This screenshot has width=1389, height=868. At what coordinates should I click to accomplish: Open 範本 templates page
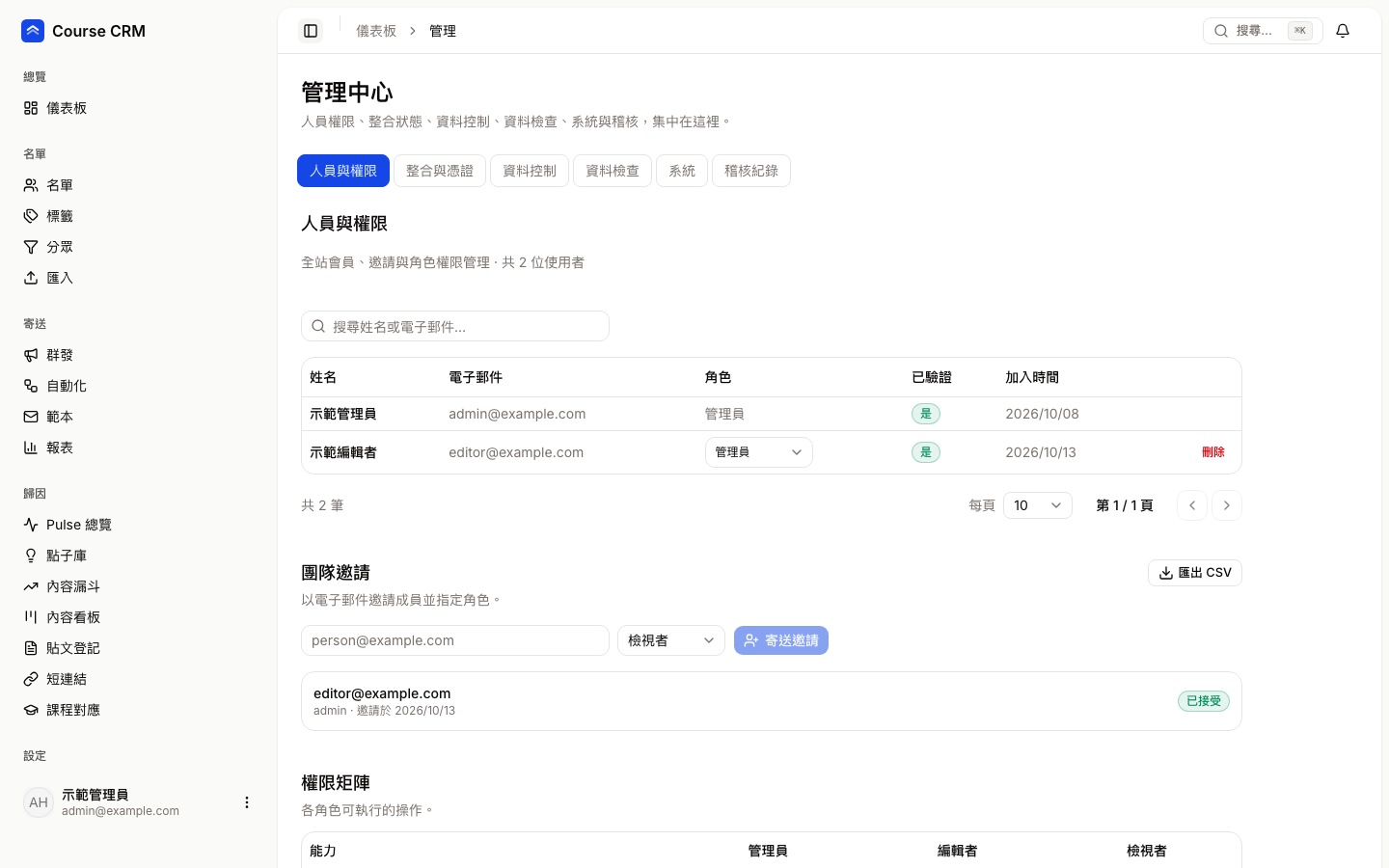coord(138,417)
